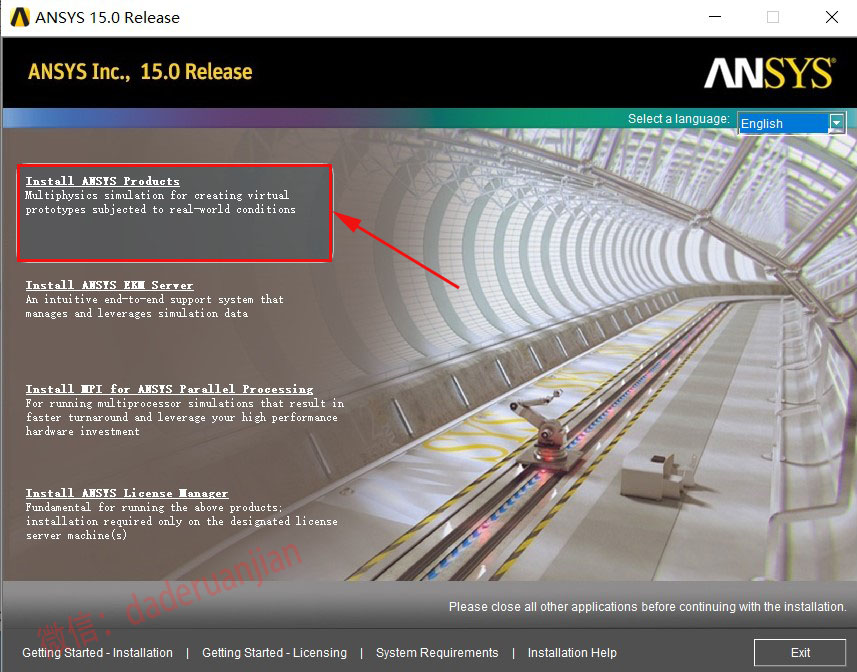
Task: Expand the language dropdown arrow
Action: tap(836, 123)
